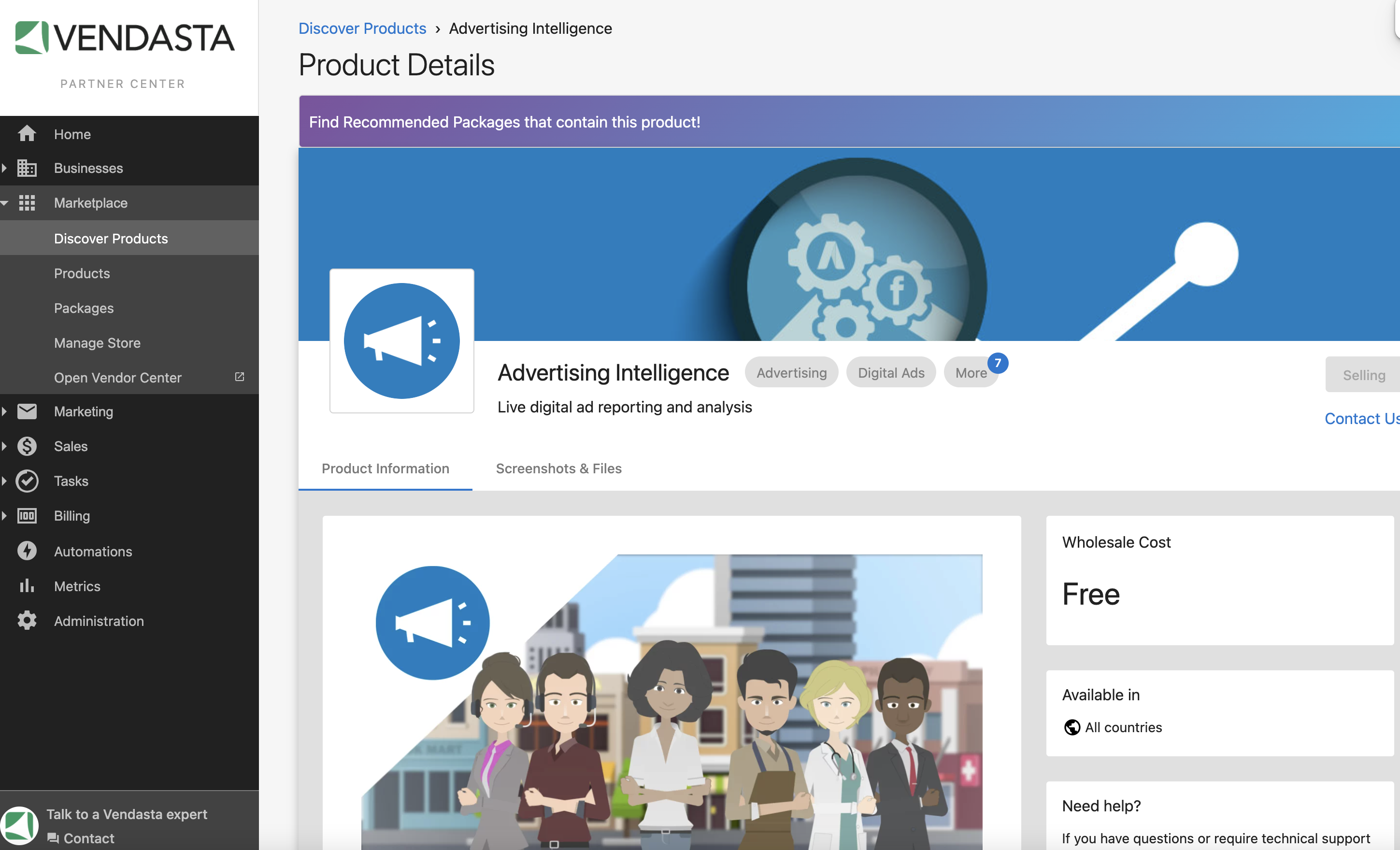
Task: Click the Marketplace grid icon
Action: click(x=27, y=203)
